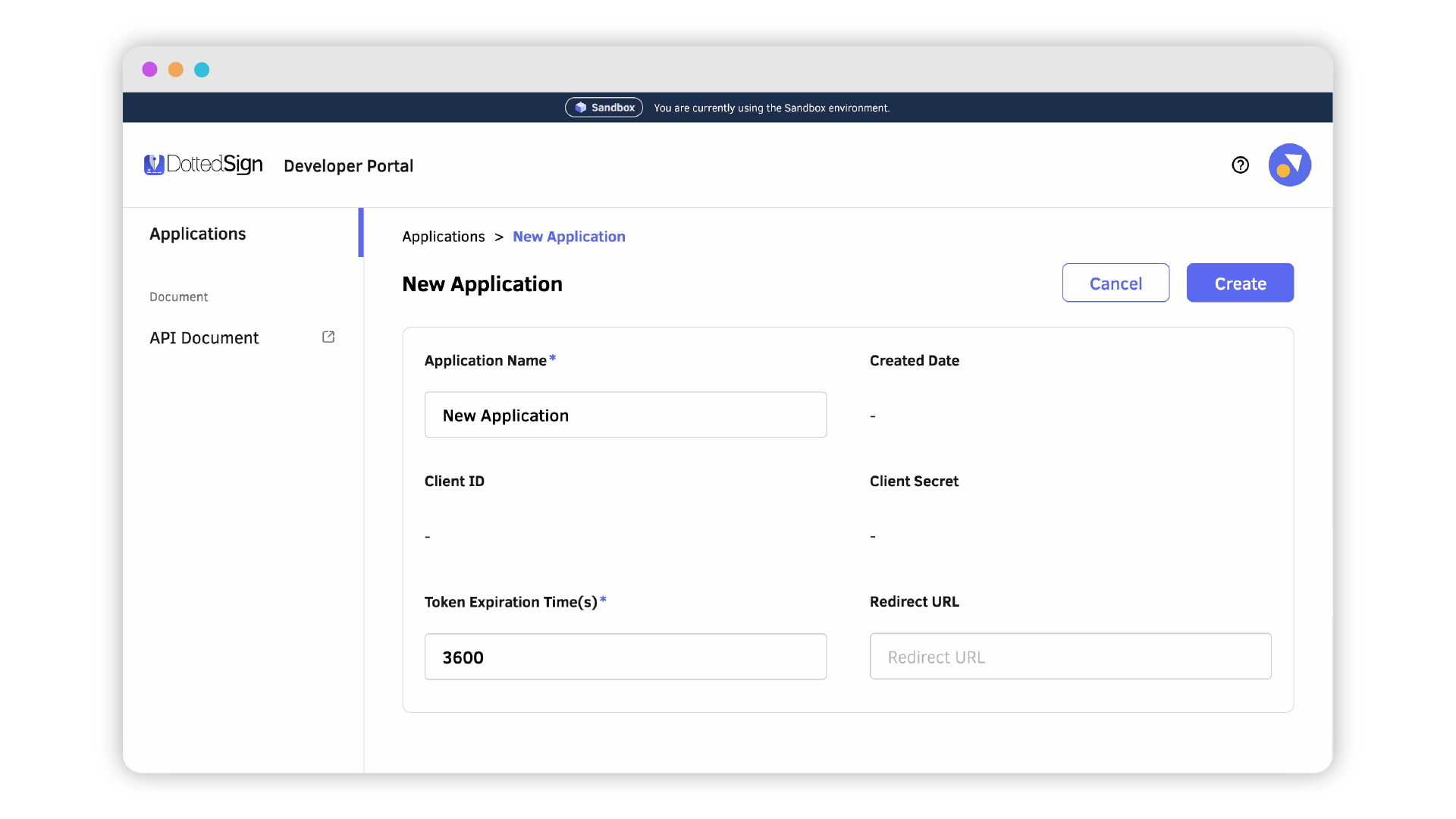Click the Applications breadcrumb link
The width and height of the screenshot is (1456, 819).
pyautogui.click(x=443, y=237)
